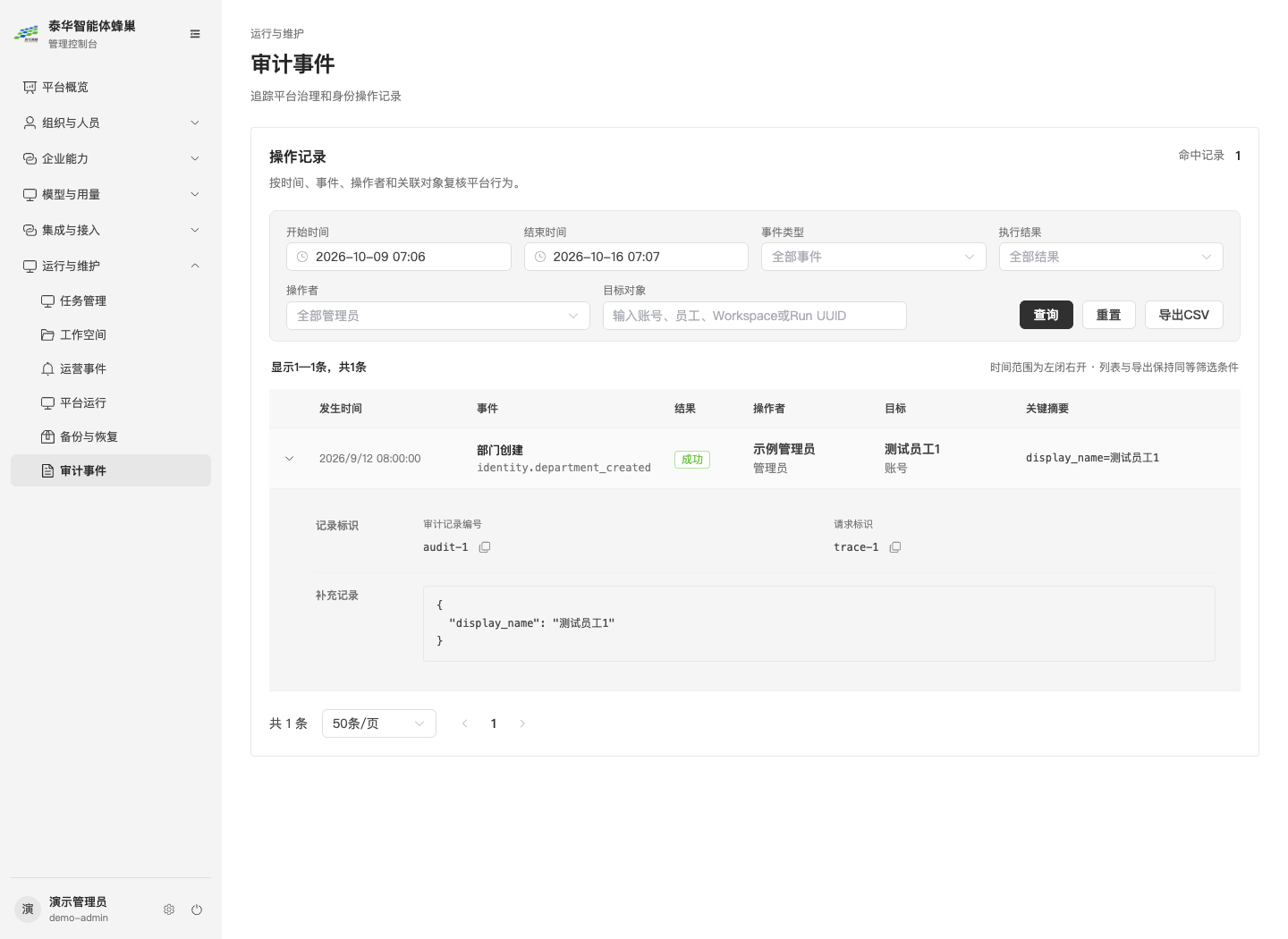This screenshot has height=939, width=1288.
Task: Expand the 集成与接入 menu
Action: pos(111,230)
